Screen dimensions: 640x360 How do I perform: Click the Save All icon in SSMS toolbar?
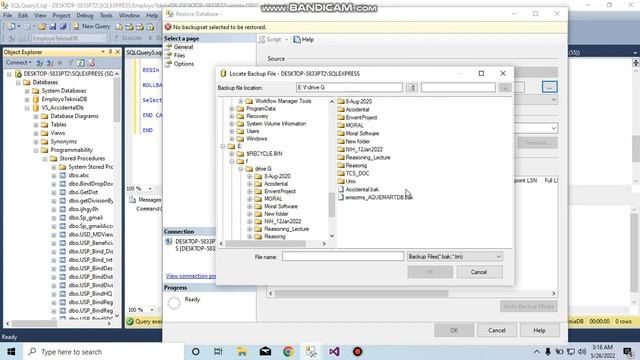[x=63, y=27]
